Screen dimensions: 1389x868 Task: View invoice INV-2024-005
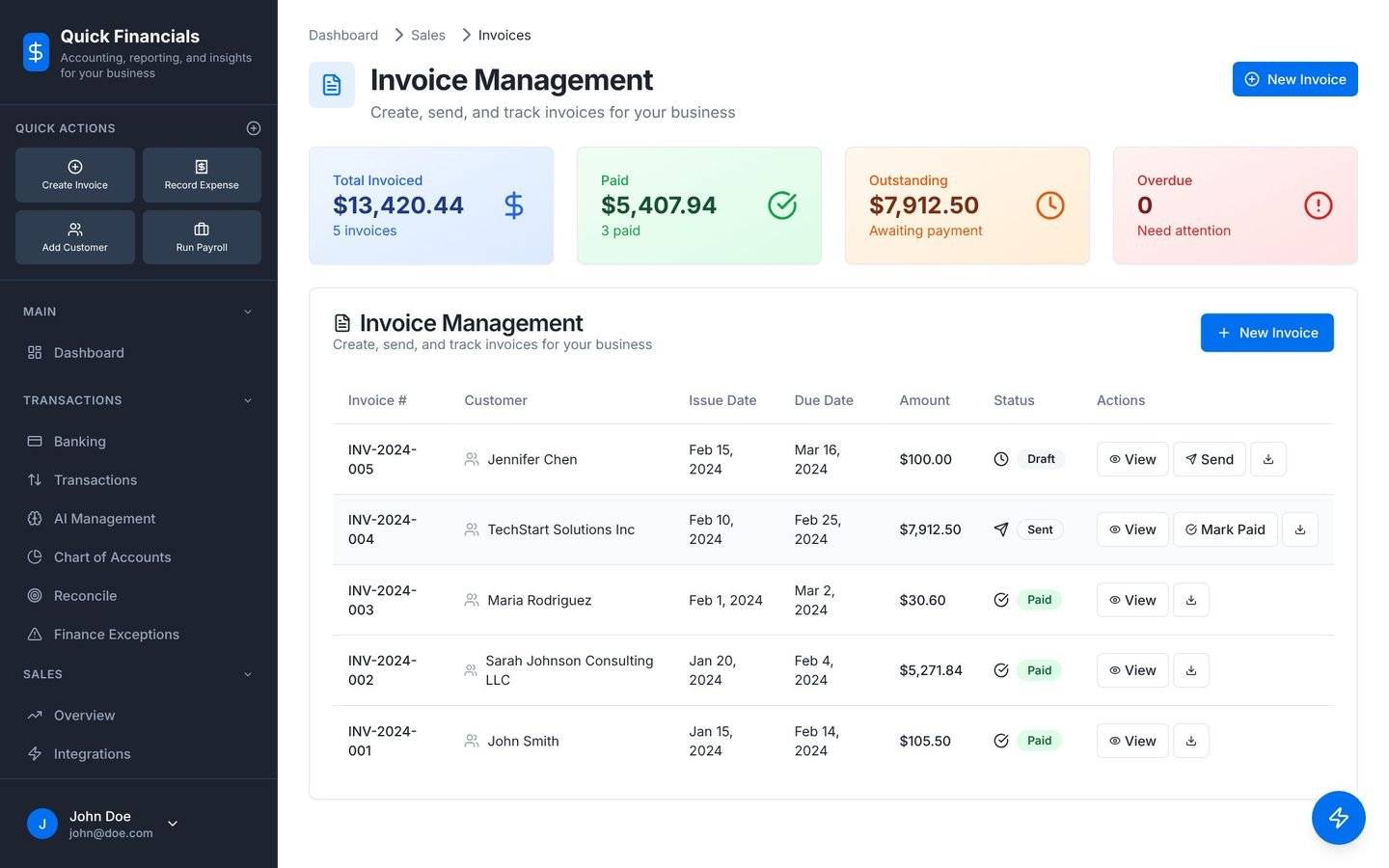point(1132,459)
